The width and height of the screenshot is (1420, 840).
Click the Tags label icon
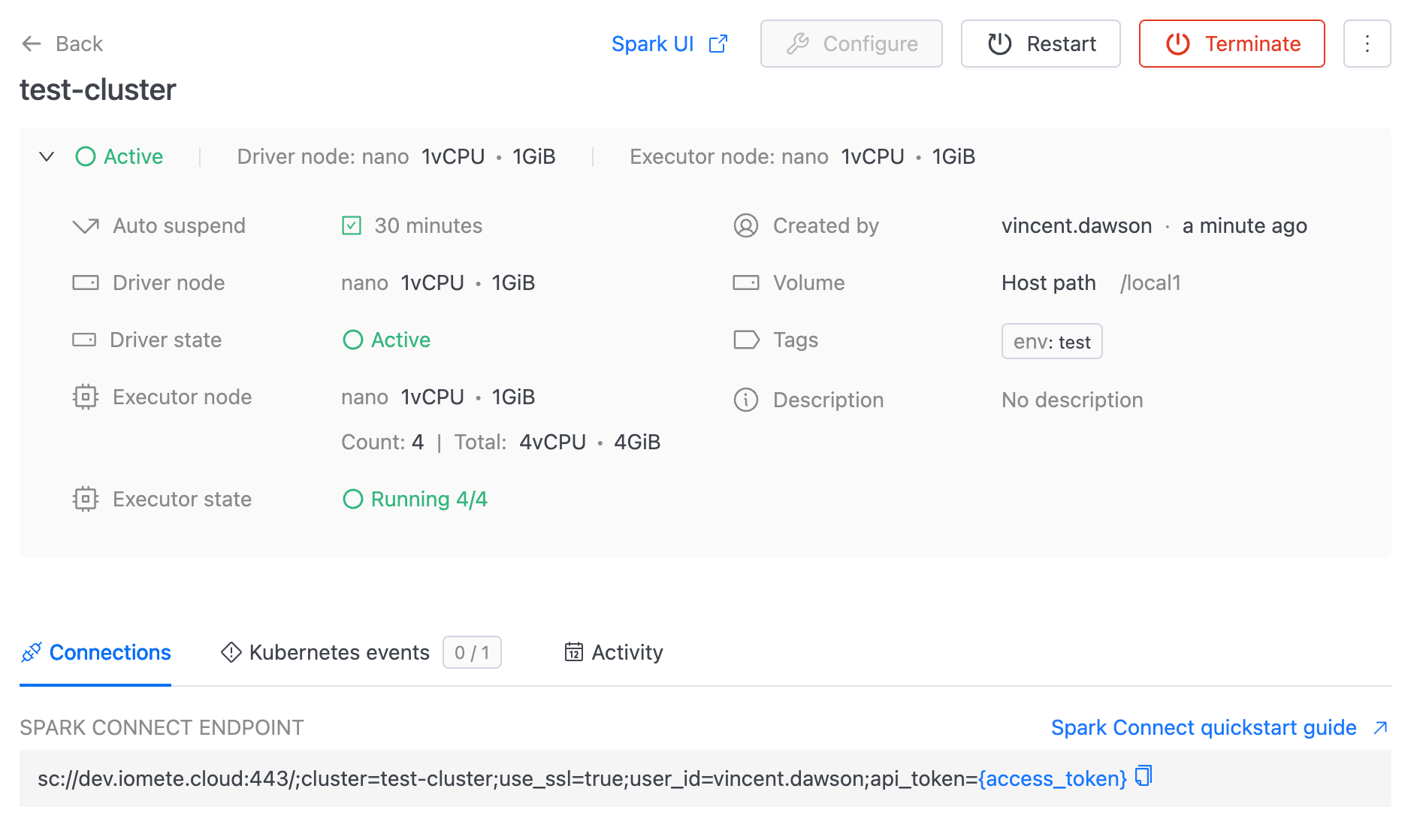746,340
